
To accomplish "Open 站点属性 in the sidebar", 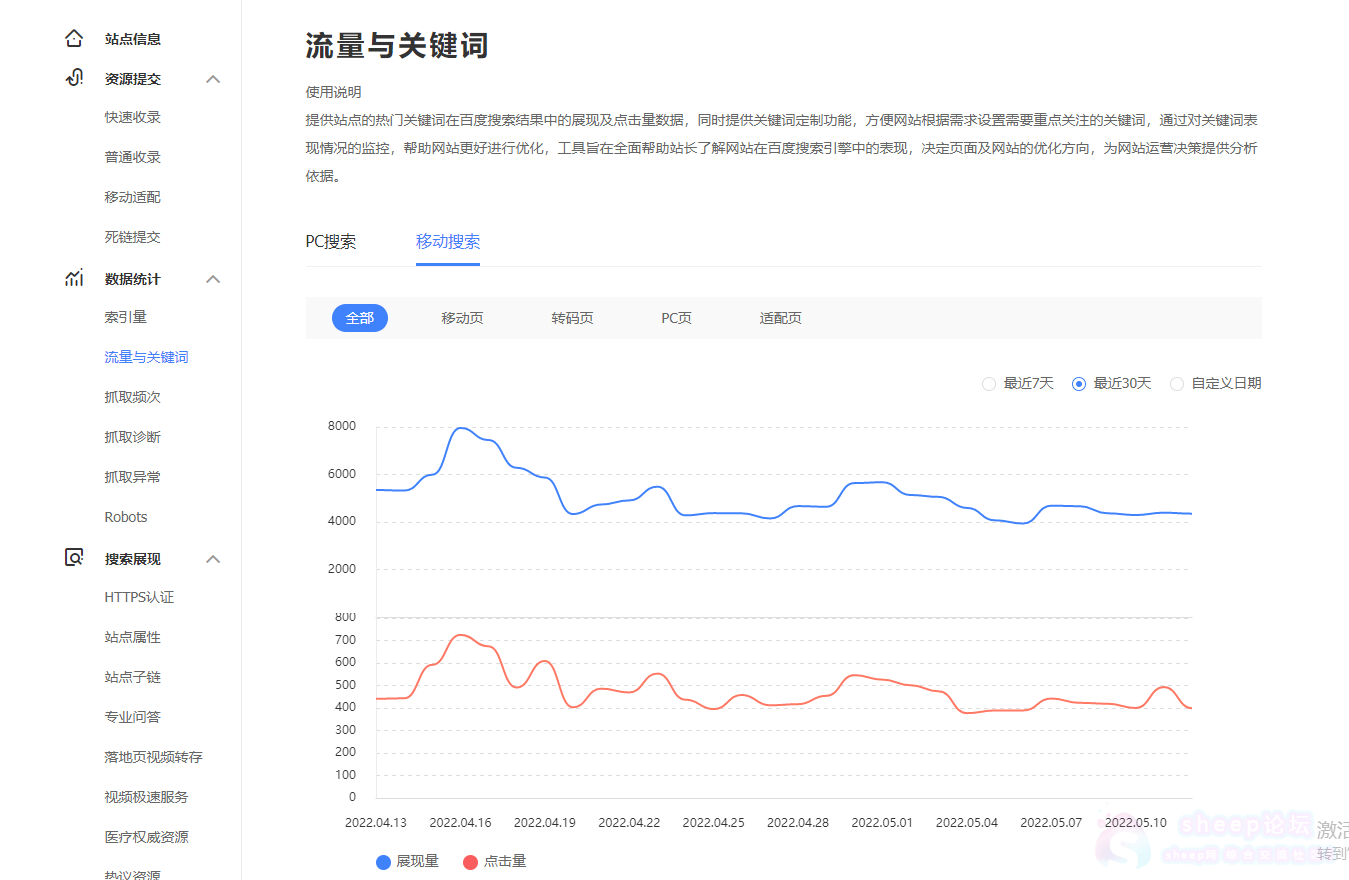I will [x=133, y=637].
